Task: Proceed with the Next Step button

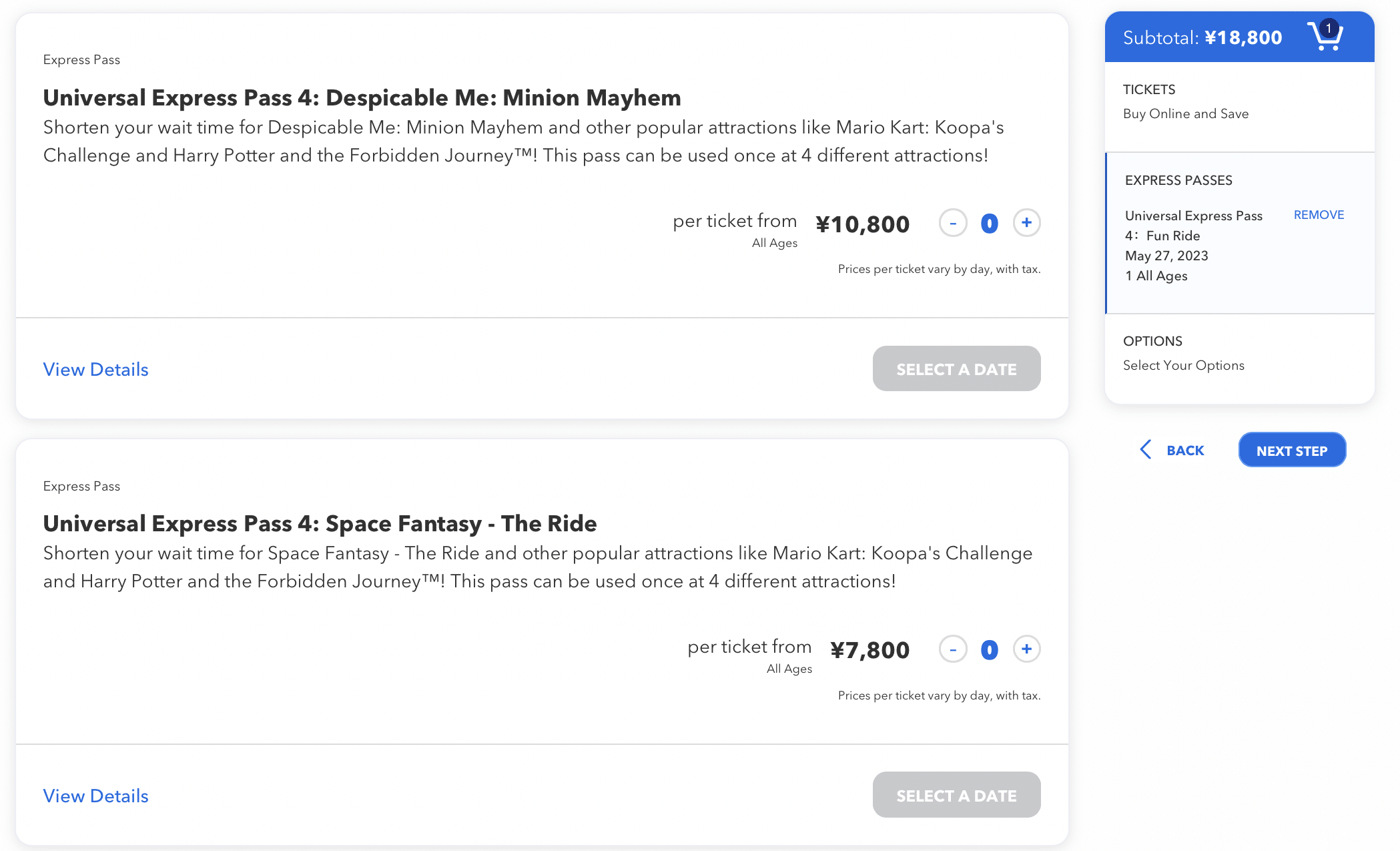Action: (1292, 451)
